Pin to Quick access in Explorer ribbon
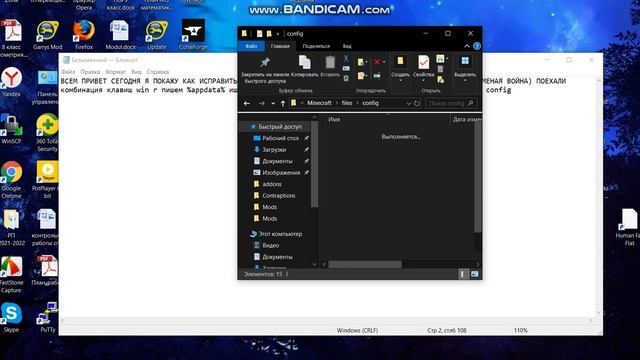The height and width of the screenshot is (360, 640). (x=265, y=69)
